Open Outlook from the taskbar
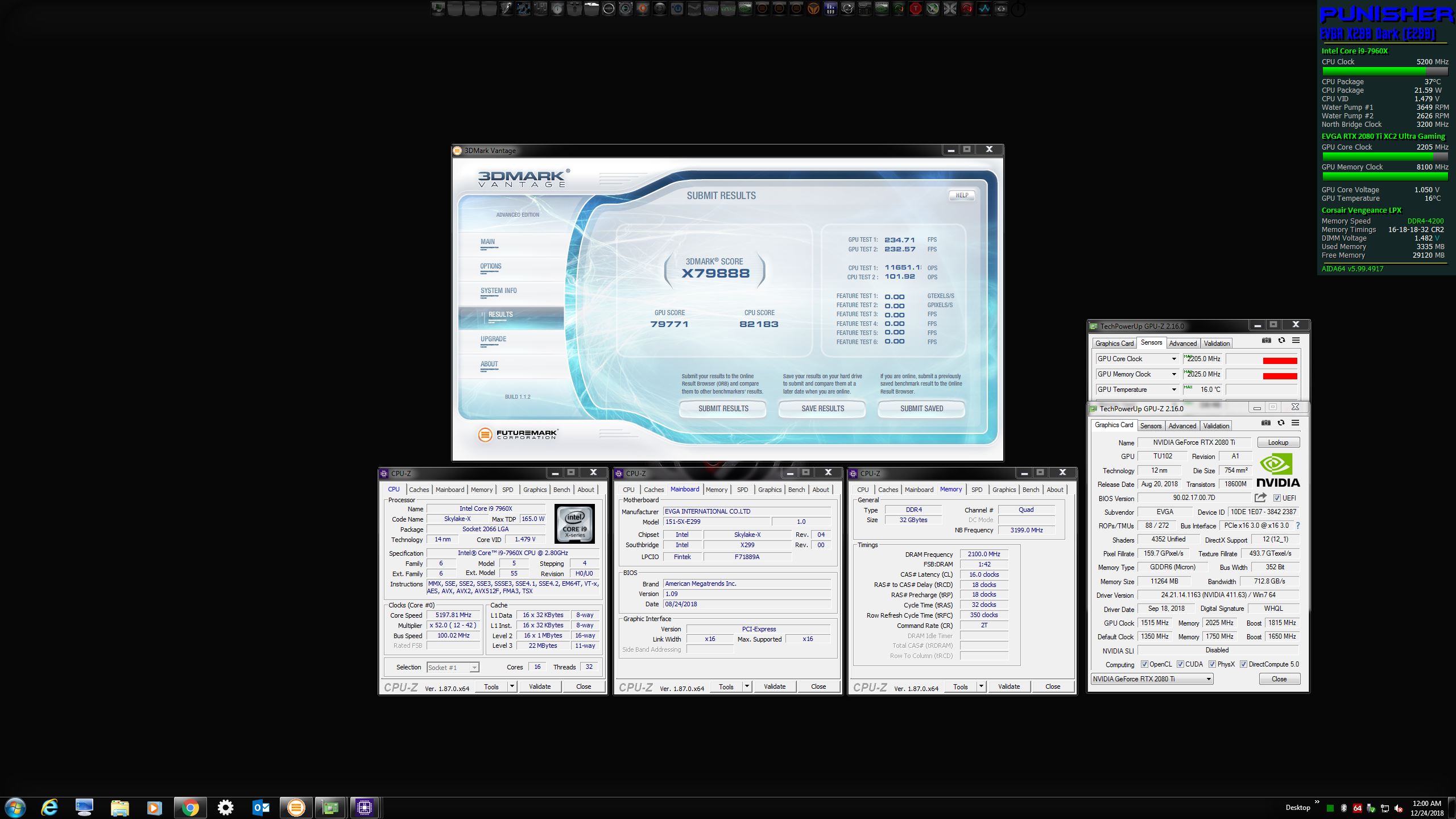Image resolution: width=1456 pixels, height=819 pixels. (260, 807)
